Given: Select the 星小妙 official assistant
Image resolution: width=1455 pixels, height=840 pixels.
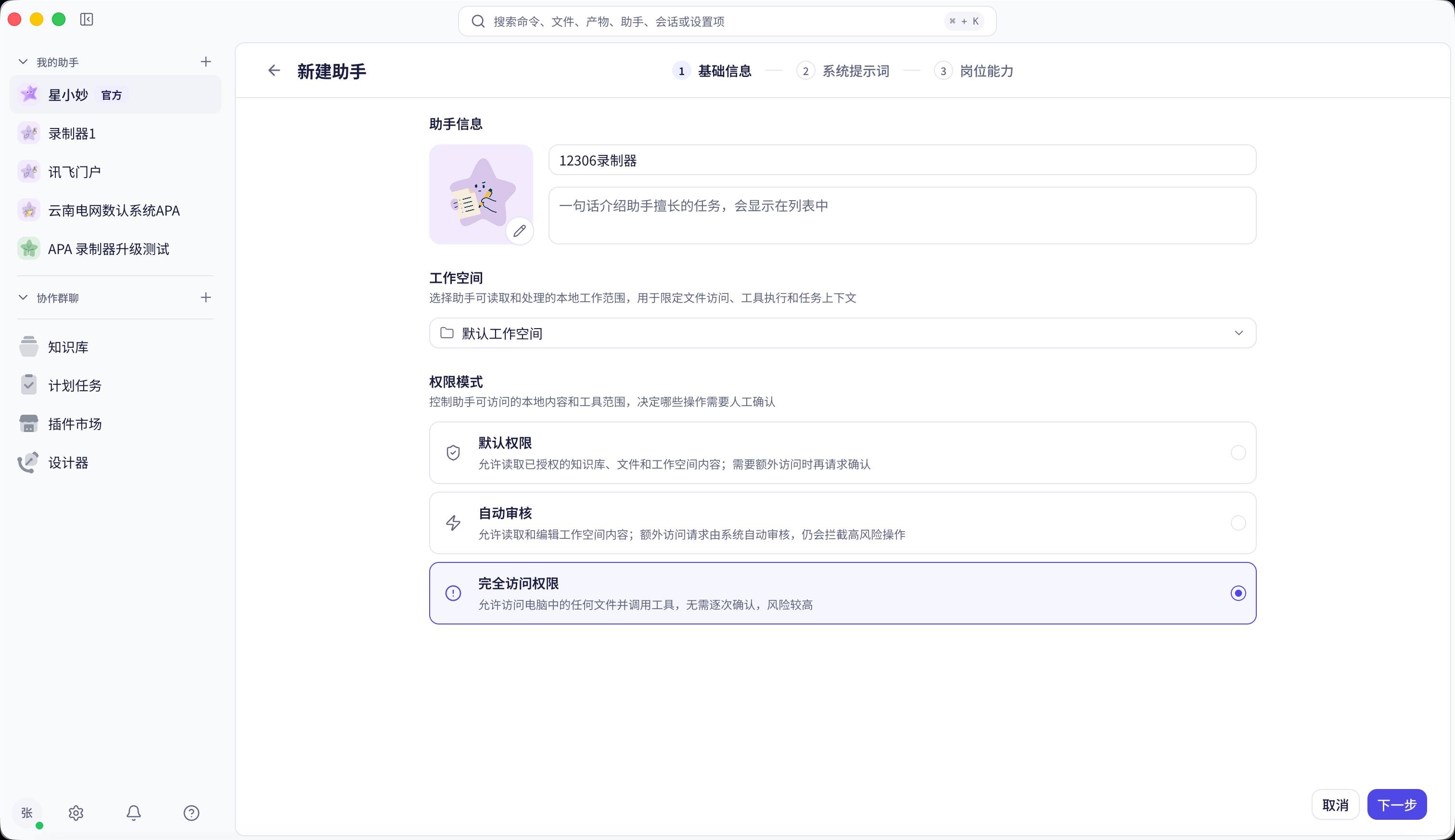Looking at the screenshot, I should point(115,95).
